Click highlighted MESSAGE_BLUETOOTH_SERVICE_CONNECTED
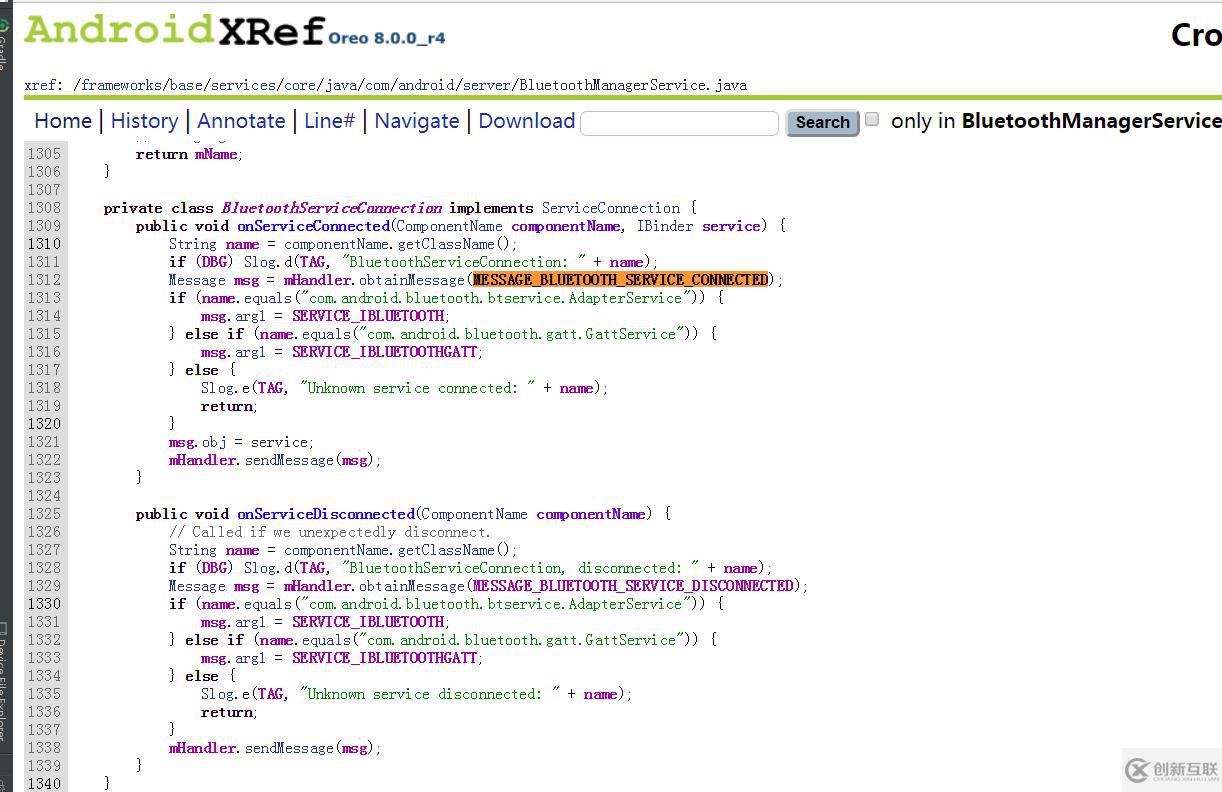 (x=621, y=280)
